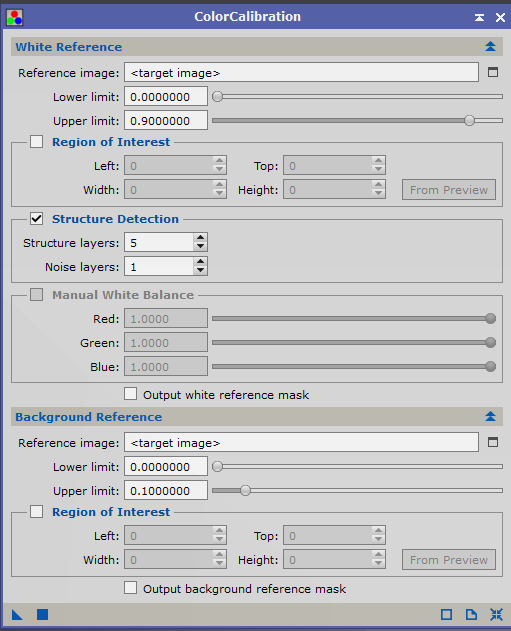Check Output background reference mask
This screenshot has width=511, height=631.
click(130, 588)
